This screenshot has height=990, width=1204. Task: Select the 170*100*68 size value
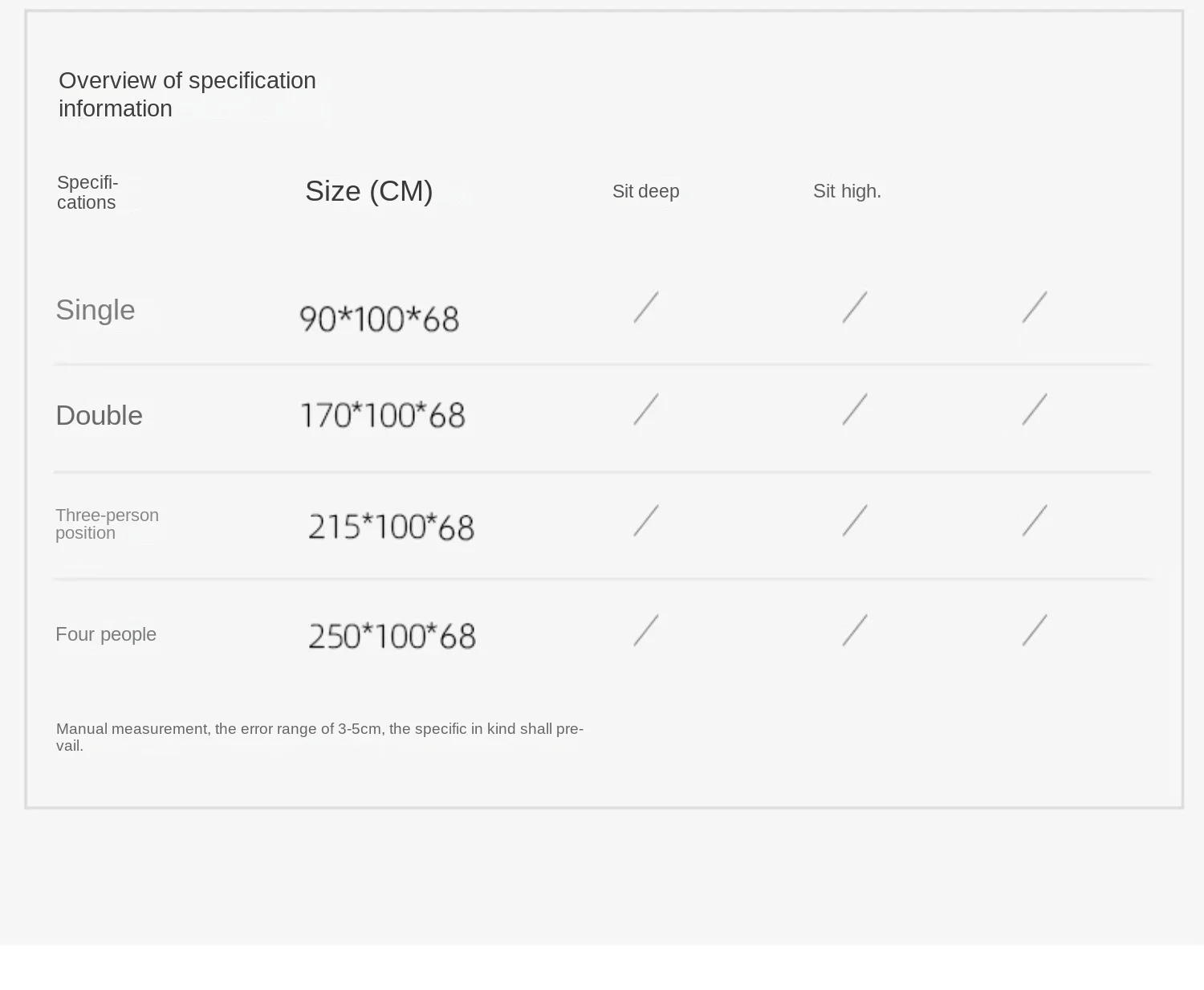click(382, 415)
